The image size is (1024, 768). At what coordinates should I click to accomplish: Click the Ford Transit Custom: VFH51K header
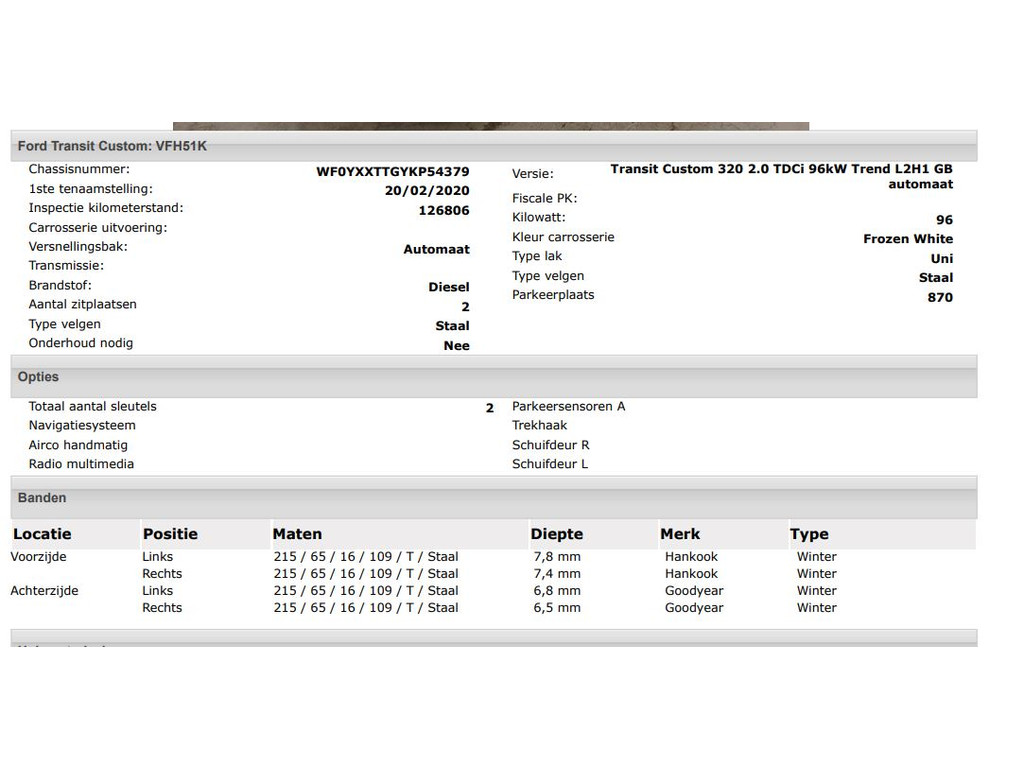[112, 146]
